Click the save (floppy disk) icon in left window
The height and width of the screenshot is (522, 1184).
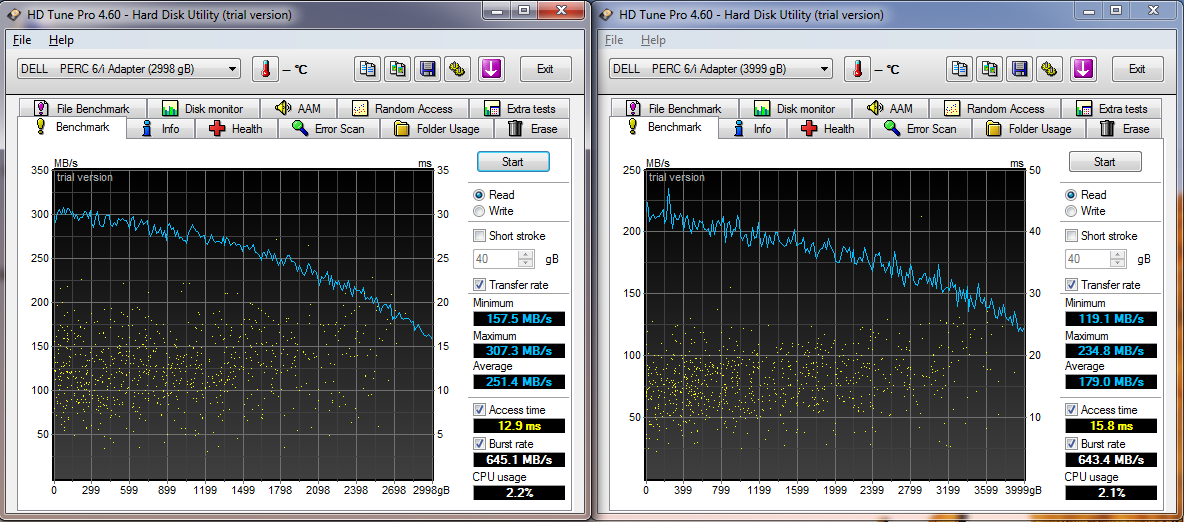pyautogui.click(x=427, y=69)
